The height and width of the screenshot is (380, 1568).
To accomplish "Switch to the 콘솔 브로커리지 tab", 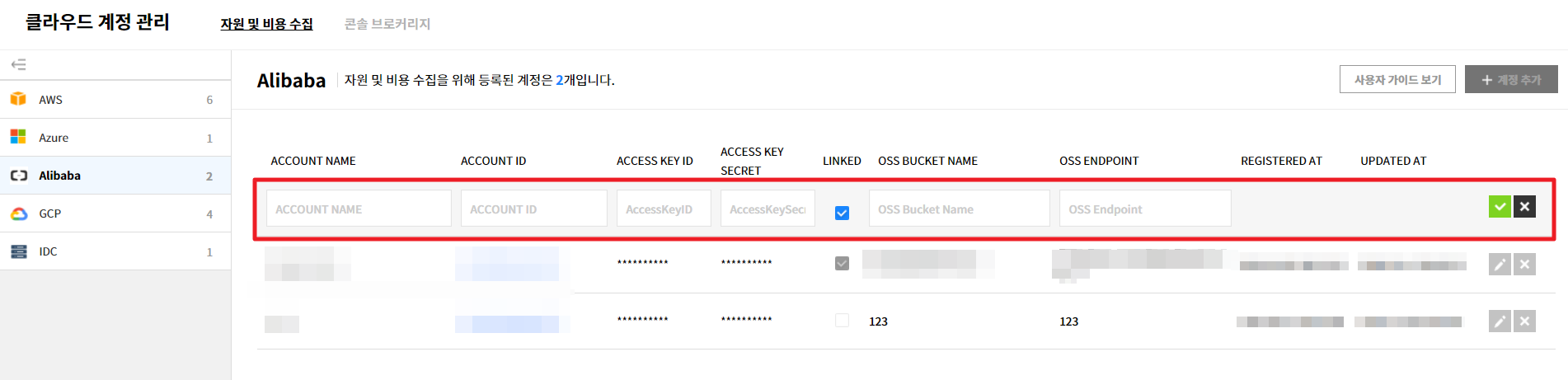I will point(387,24).
